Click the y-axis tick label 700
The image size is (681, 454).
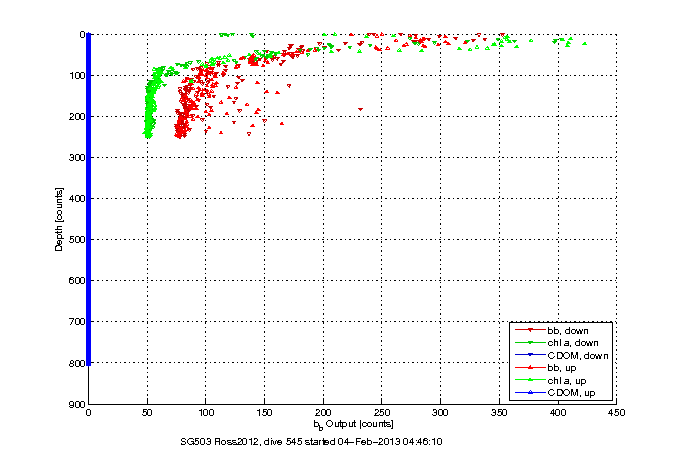[77, 321]
